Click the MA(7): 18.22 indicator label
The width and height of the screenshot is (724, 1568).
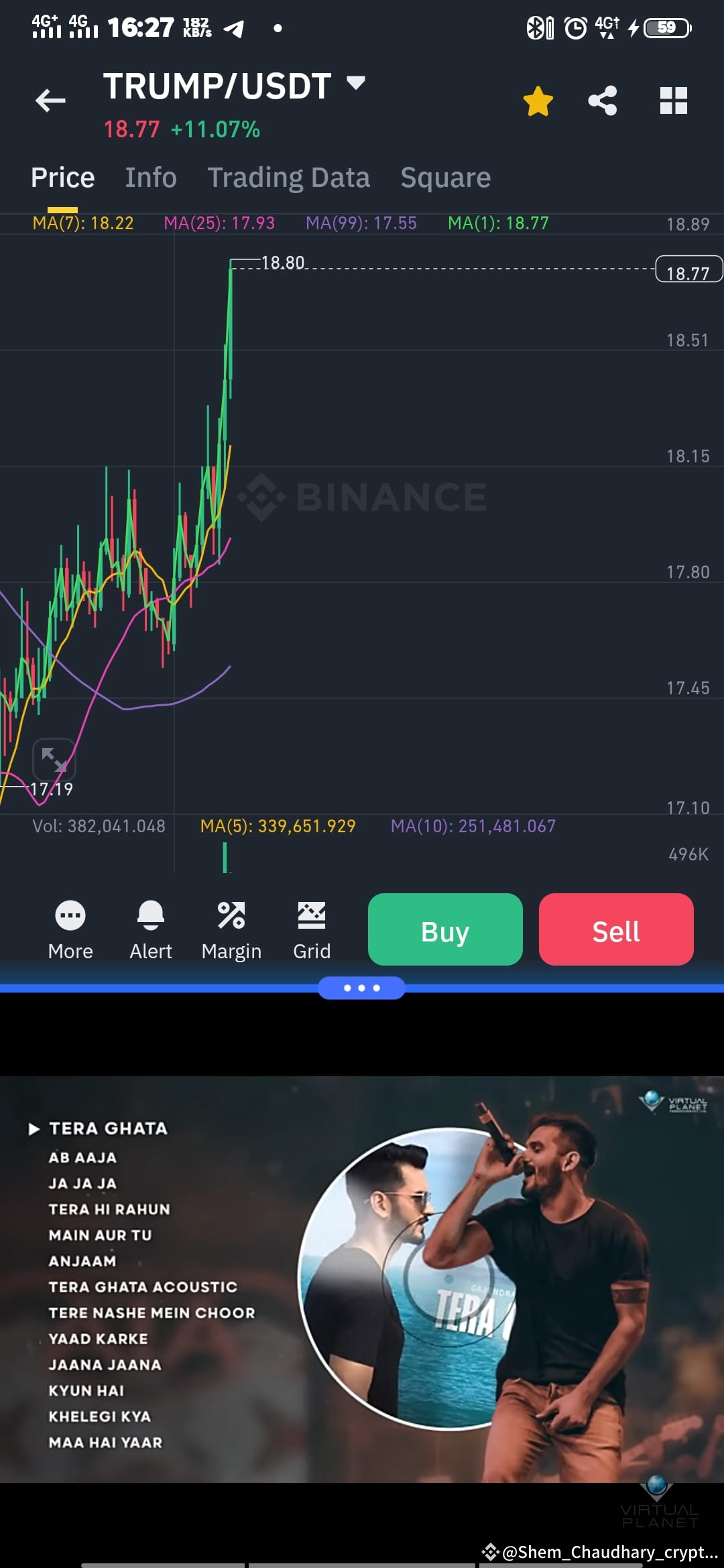click(x=83, y=223)
